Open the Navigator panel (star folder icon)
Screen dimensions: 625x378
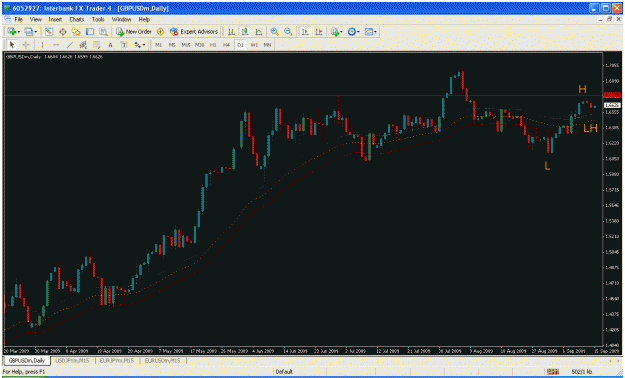coord(76,32)
